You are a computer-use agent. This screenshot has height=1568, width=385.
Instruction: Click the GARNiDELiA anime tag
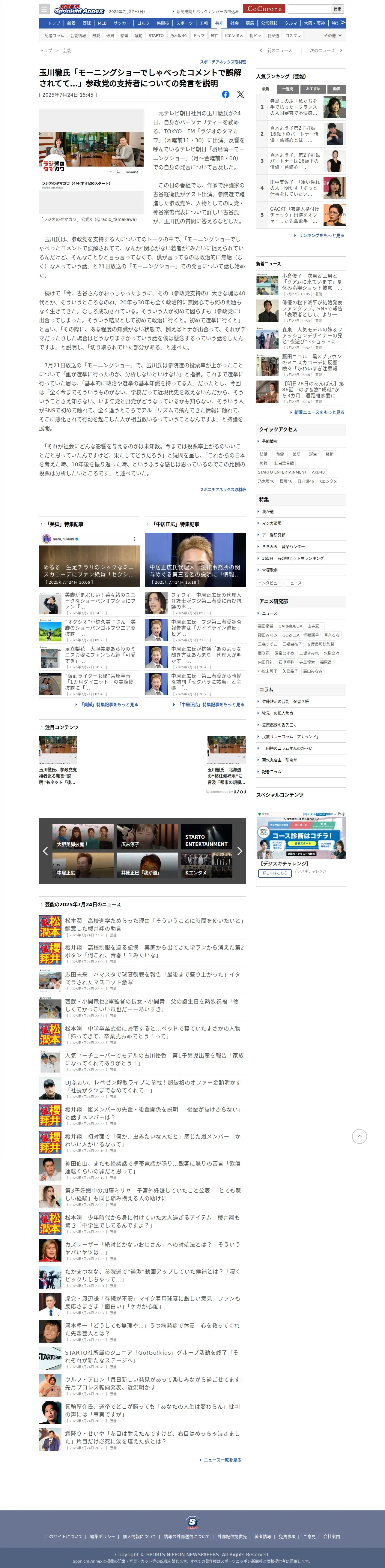[x=290, y=626]
